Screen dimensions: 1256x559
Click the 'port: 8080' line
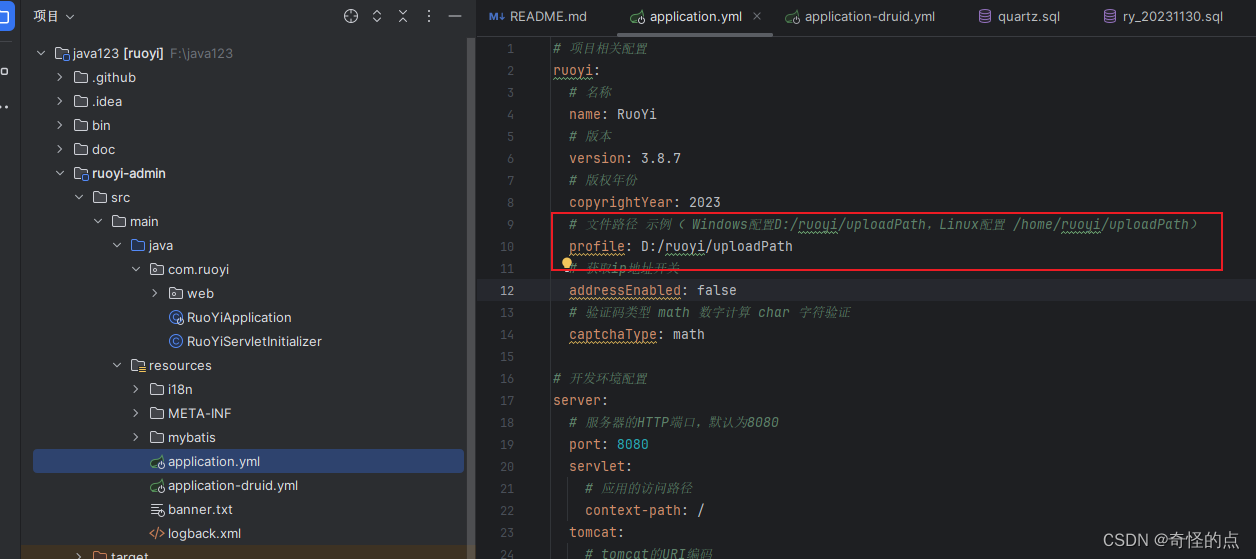pos(609,444)
